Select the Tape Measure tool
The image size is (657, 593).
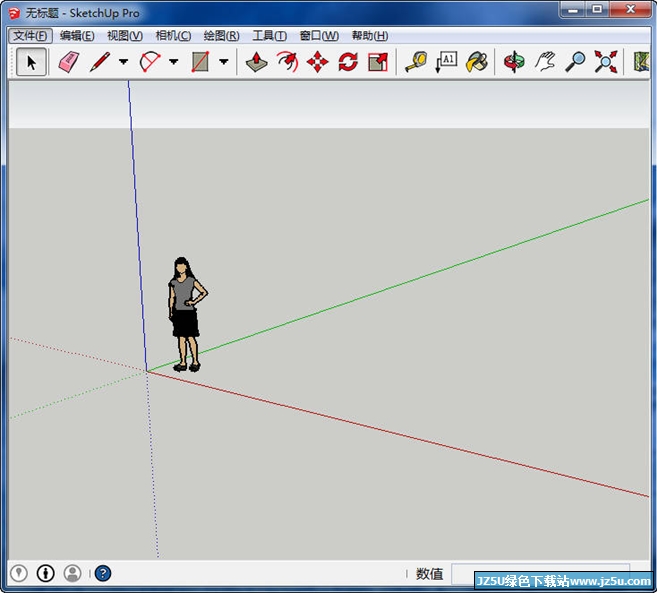click(x=416, y=62)
